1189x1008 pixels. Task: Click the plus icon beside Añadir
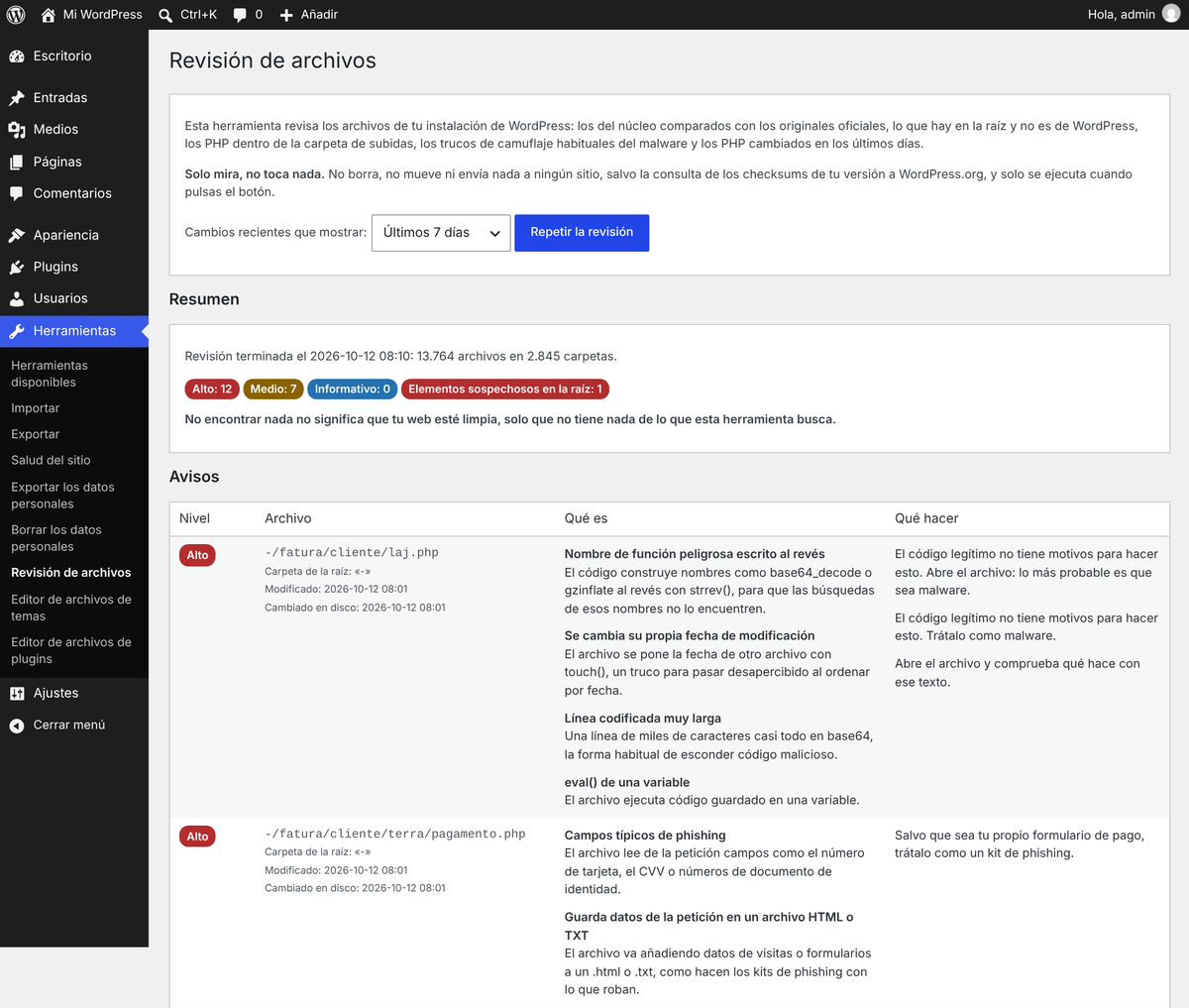point(286,15)
